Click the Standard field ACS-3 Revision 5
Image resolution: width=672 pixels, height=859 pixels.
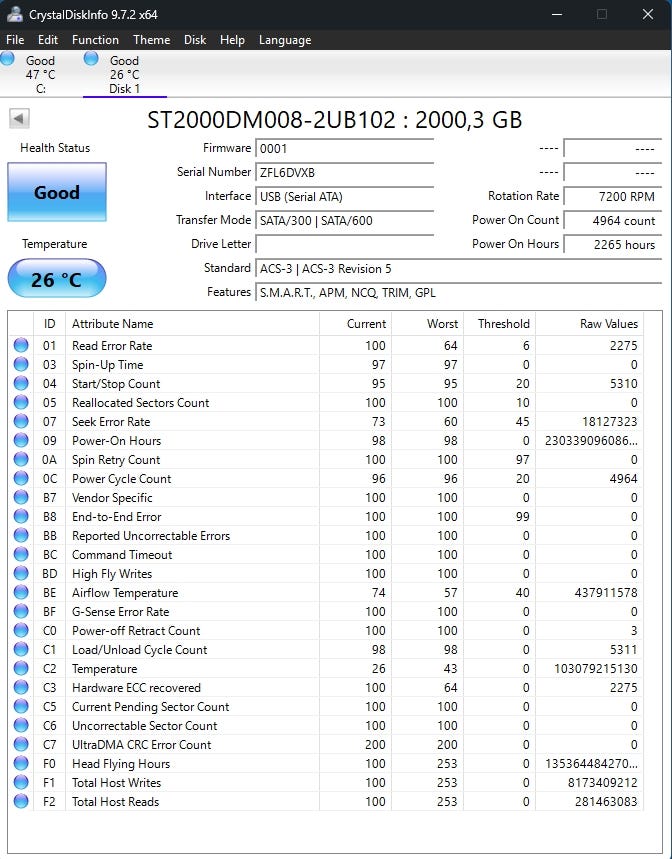pos(458,268)
